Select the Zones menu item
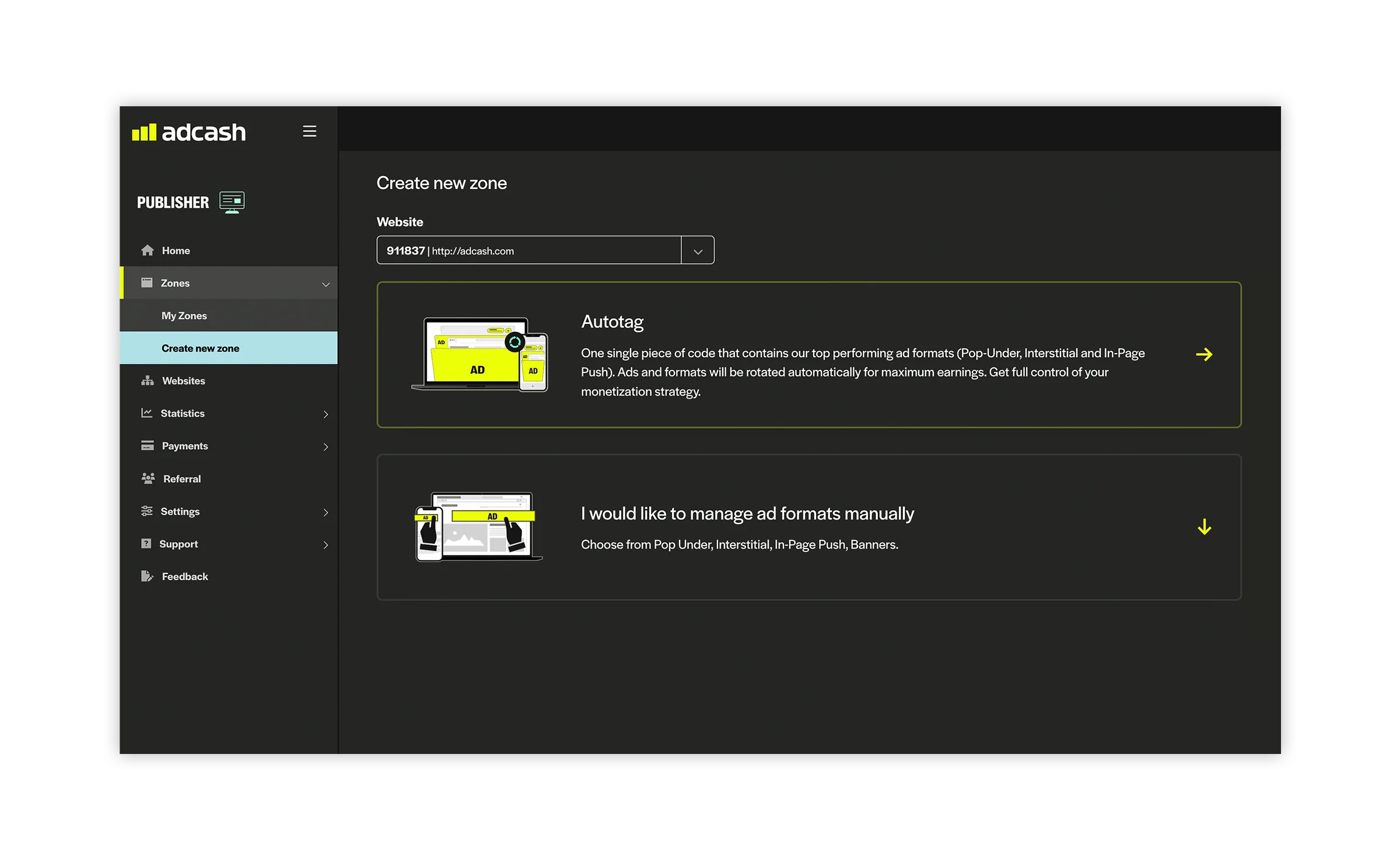Viewport: 1400px width, 852px height. tap(229, 283)
